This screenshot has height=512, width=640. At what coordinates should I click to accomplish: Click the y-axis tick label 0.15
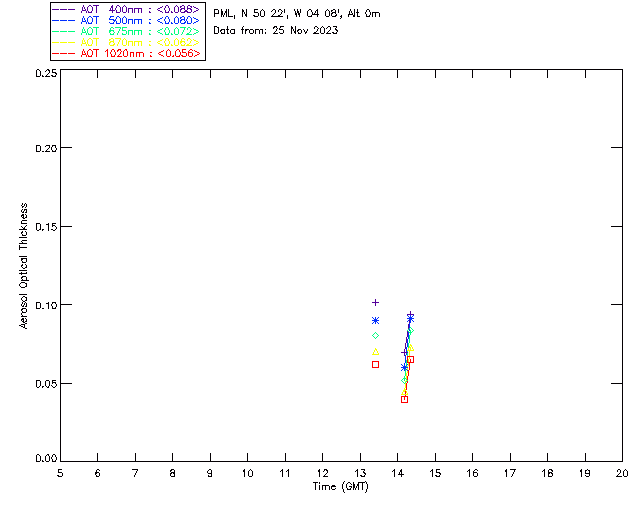point(46,227)
